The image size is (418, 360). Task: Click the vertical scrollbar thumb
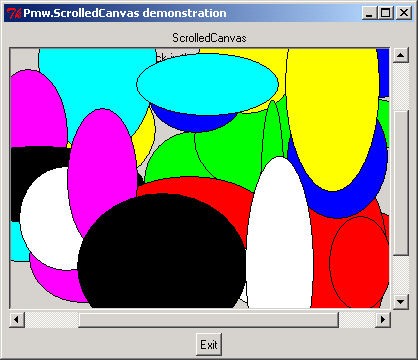pyautogui.click(x=401, y=183)
